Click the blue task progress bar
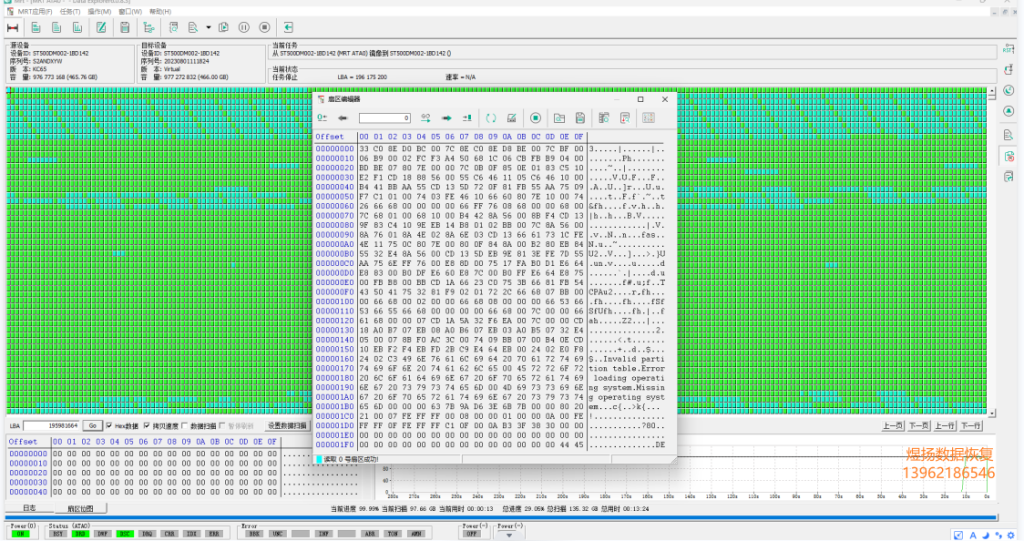The width and height of the screenshot is (1024, 541). (502, 517)
